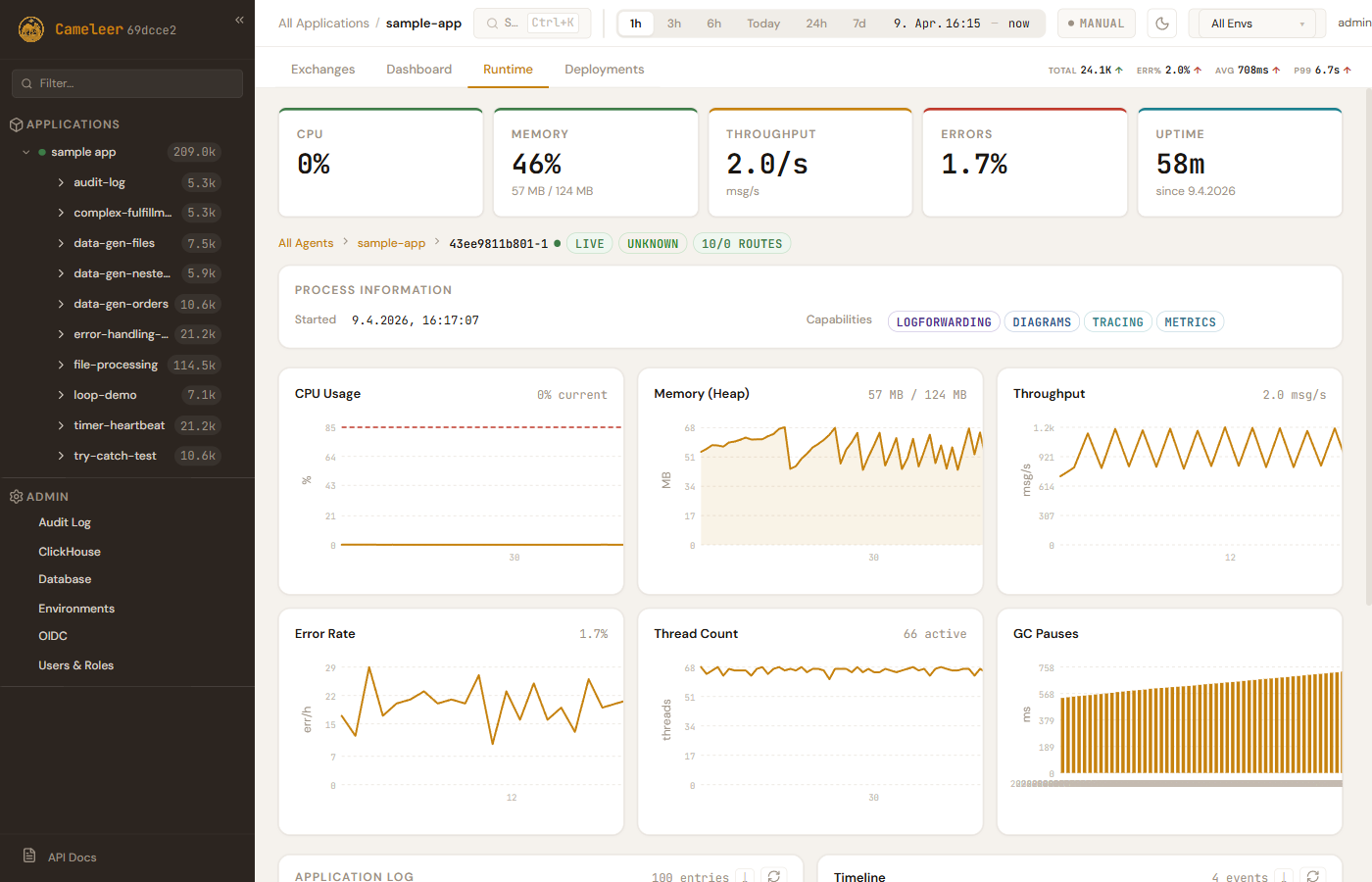Open Audit Log in the Admin section

pyautogui.click(x=65, y=522)
